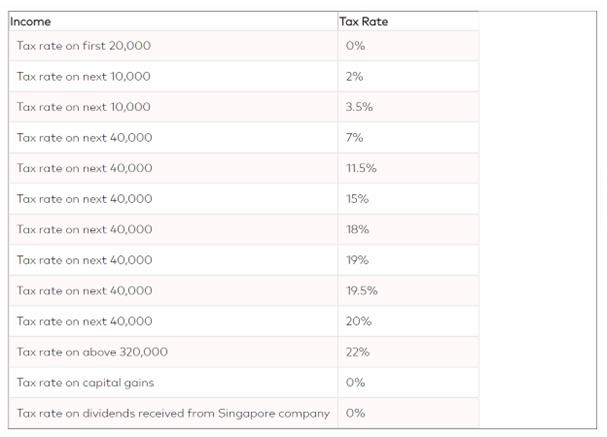
Task: Select the Singapore company dividends row label
Action: [x=173, y=413]
